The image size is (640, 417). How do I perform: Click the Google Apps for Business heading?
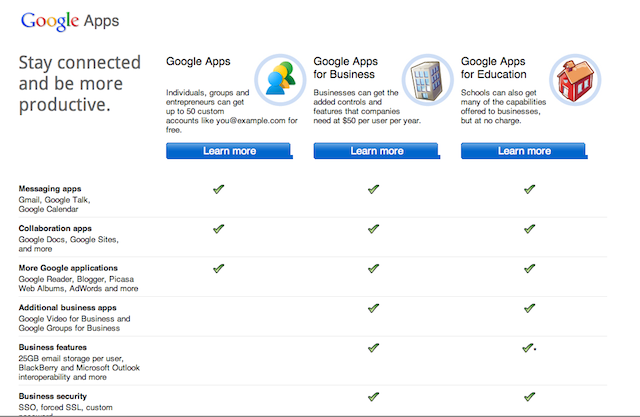click(x=345, y=68)
